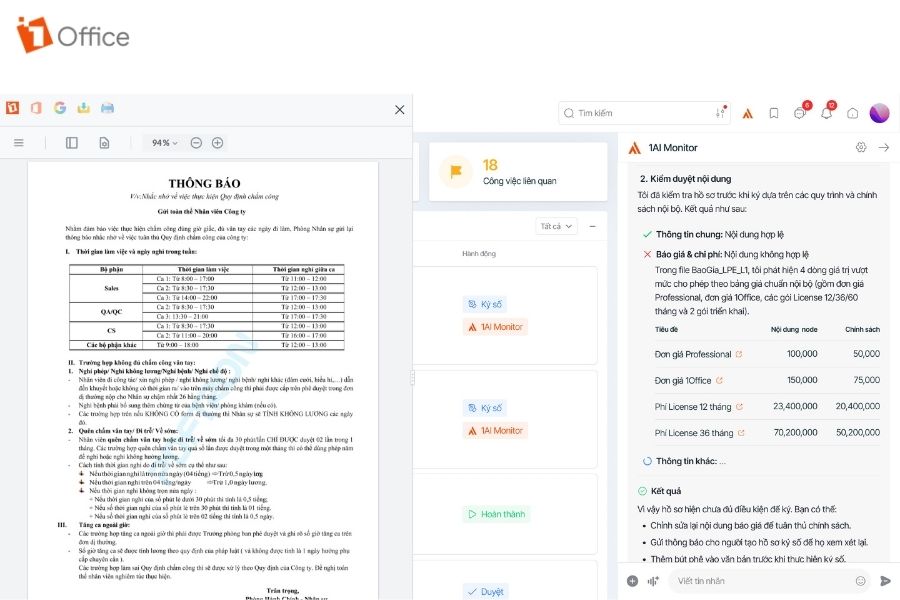900x600 pixels.
Task: Collapse 1AI Monitor panel with arrow
Action: tap(884, 148)
